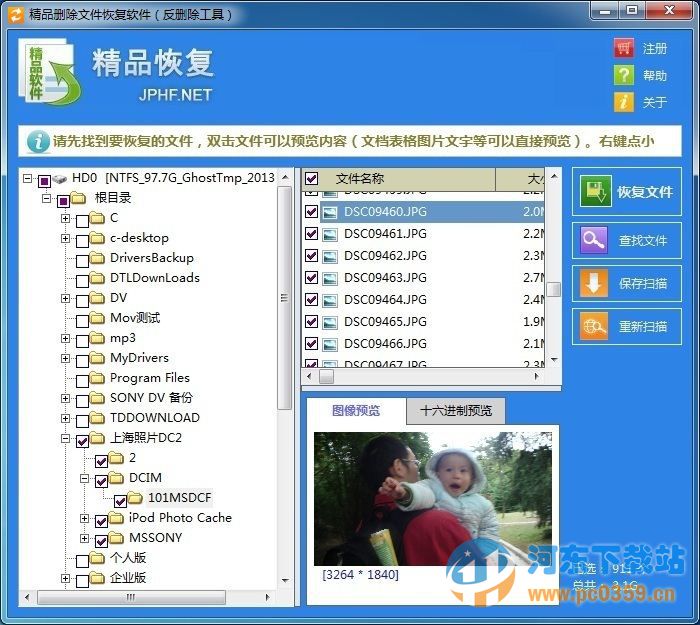Open the 关于 about link
This screenshot has height=625, width=700.
655,102
